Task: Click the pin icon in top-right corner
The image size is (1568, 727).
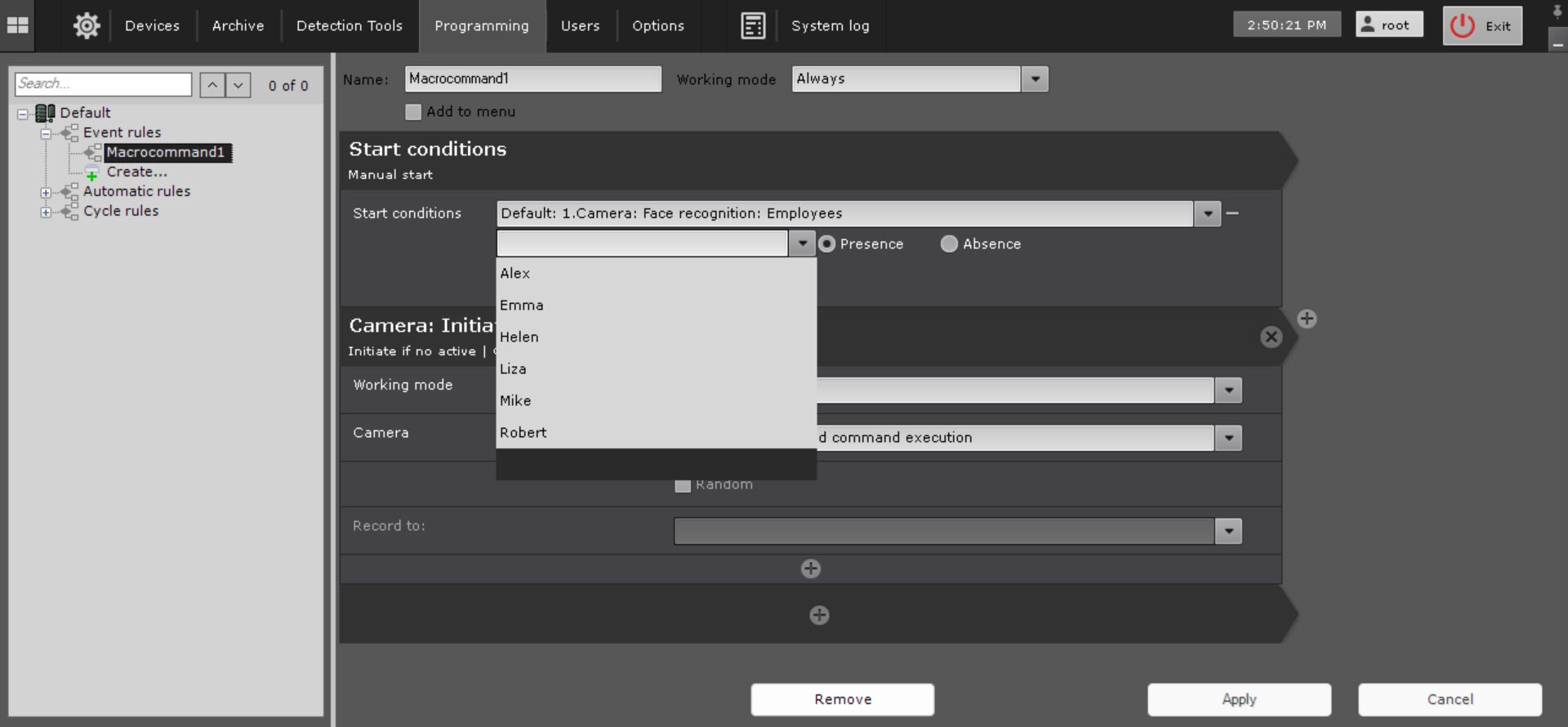Action: (x=1557, y=11)
